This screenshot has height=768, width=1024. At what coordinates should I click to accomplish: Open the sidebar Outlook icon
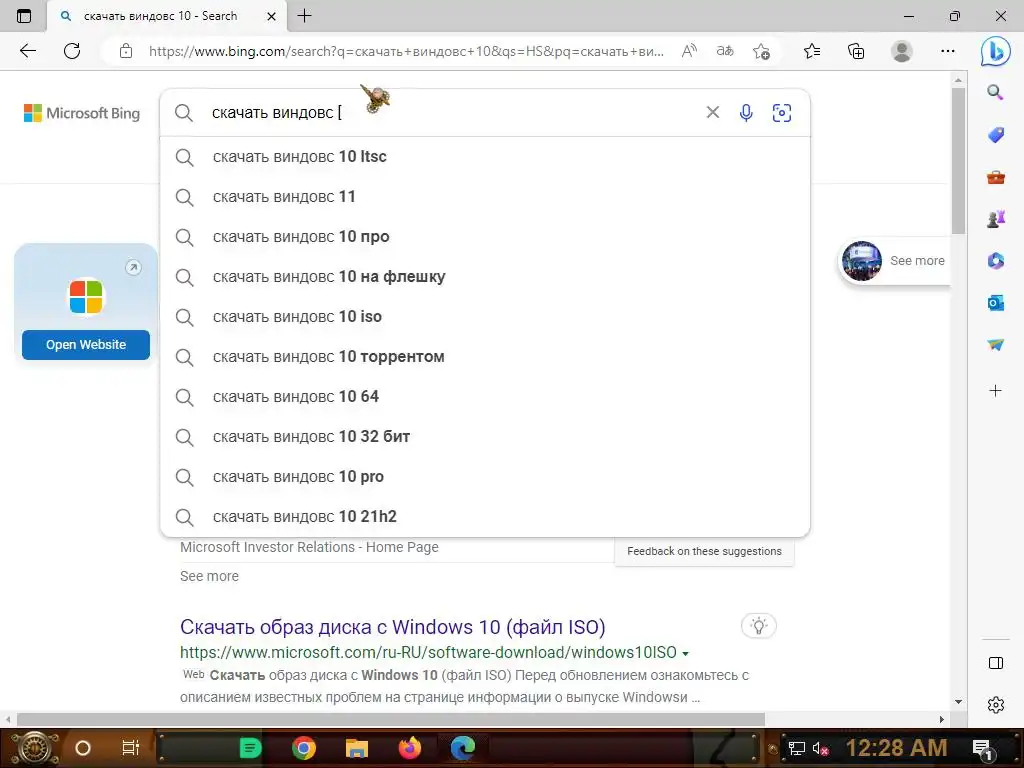995,302
